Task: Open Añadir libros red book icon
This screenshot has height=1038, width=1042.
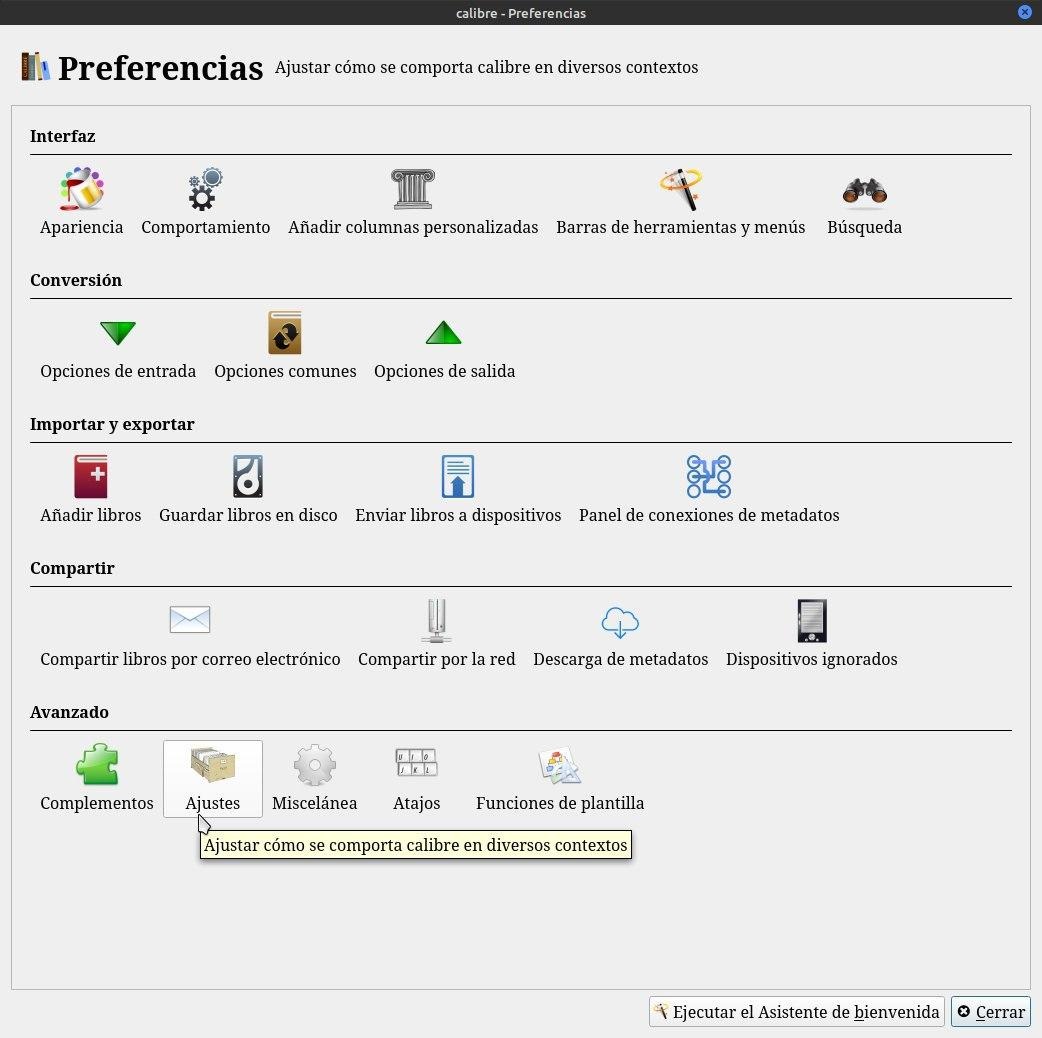Action: (90, 476)
